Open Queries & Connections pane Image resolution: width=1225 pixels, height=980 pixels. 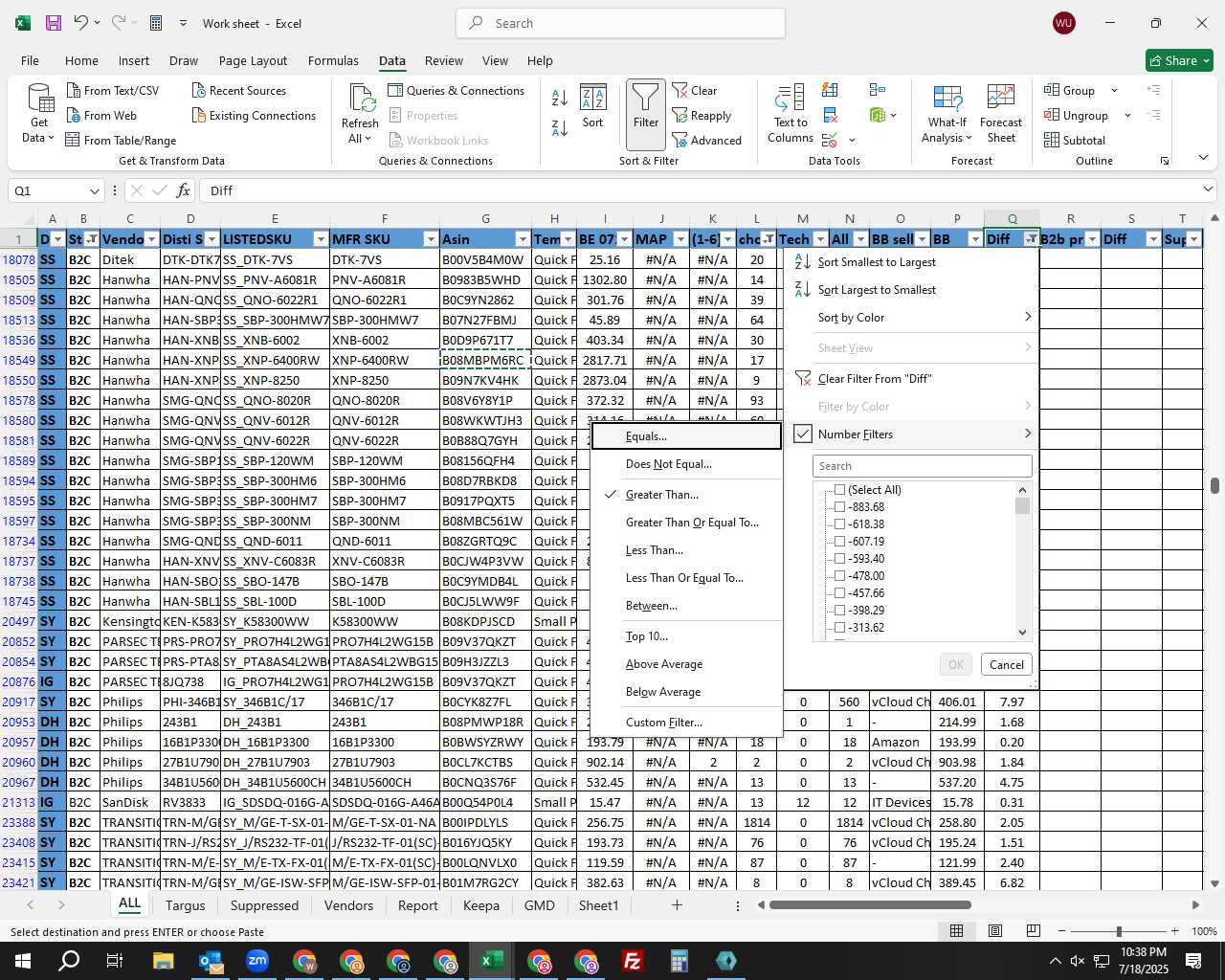click(457, 90)
